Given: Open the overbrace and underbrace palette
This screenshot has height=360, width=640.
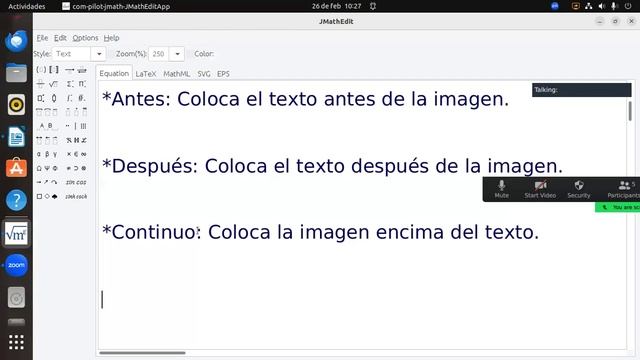Looking at the screenshot, I should tap(47, 112).
